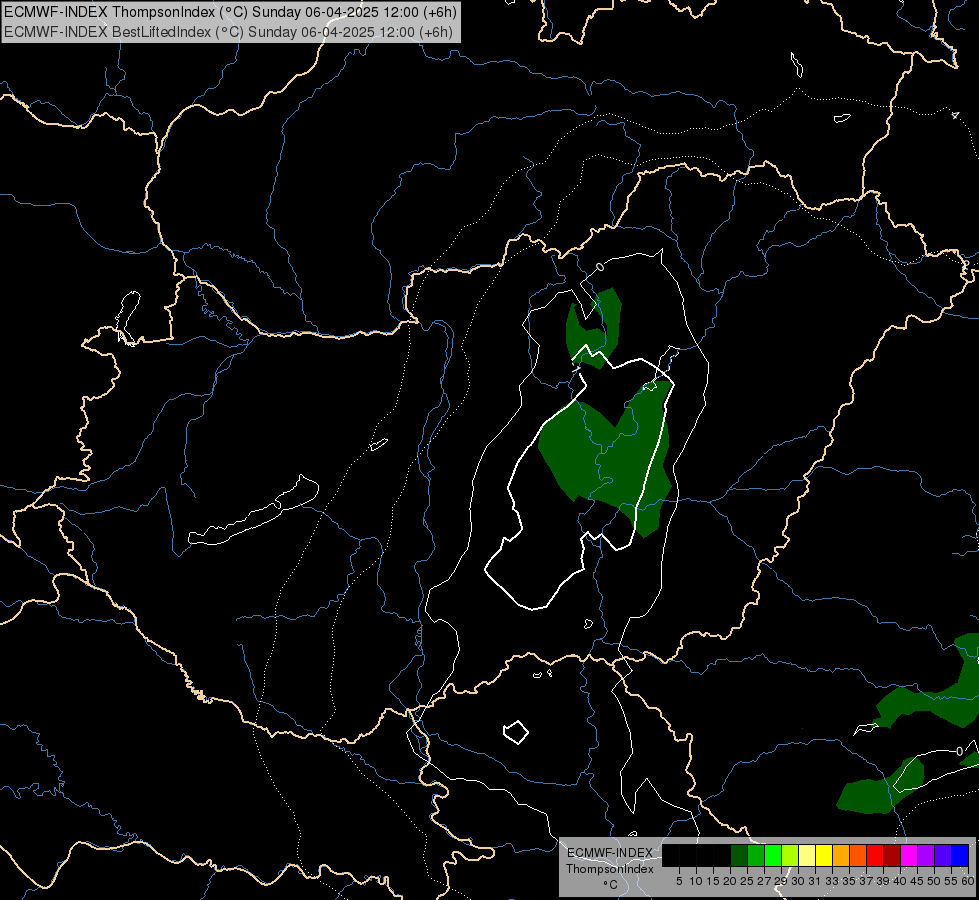Click the BestLiftedIndex title line
This screenshot has width=979, height=900.
229,32
